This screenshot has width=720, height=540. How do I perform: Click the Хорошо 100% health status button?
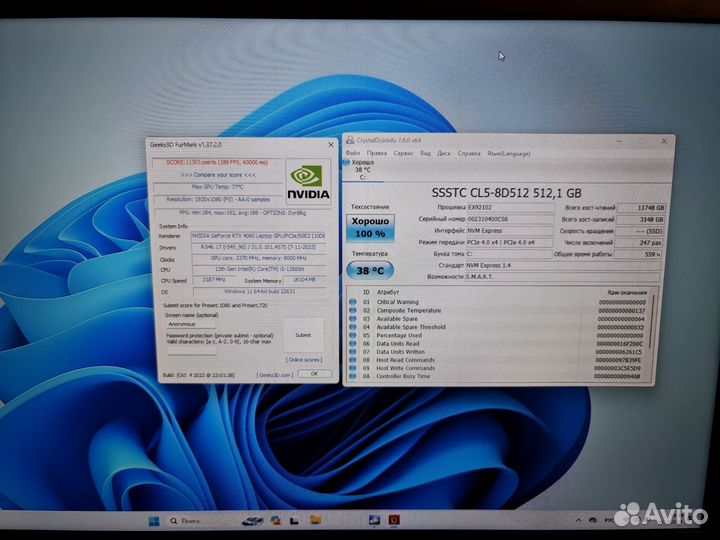pyautogui.click(x=370, y=227)
